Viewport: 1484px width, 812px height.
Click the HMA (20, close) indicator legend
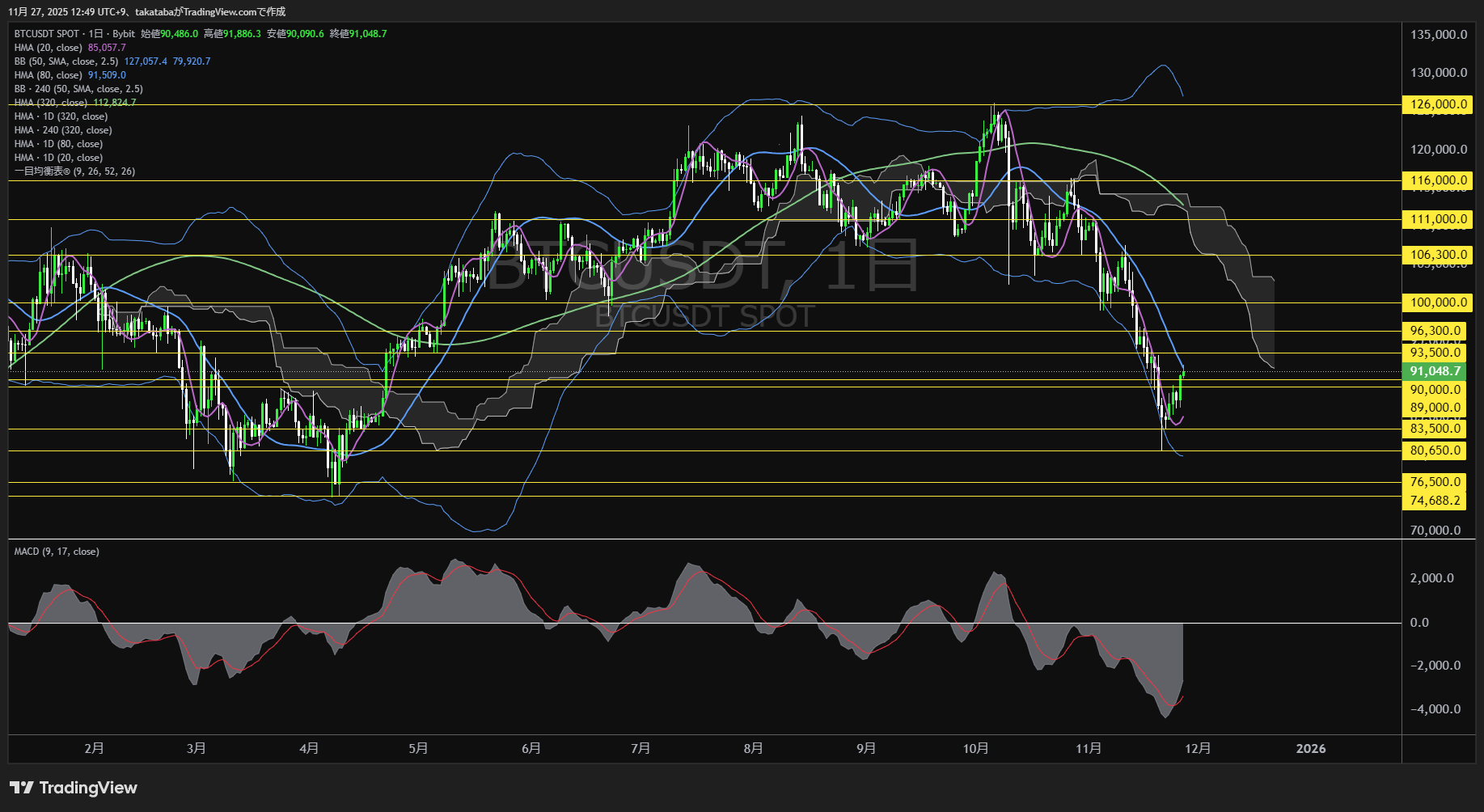click(49, 48)
